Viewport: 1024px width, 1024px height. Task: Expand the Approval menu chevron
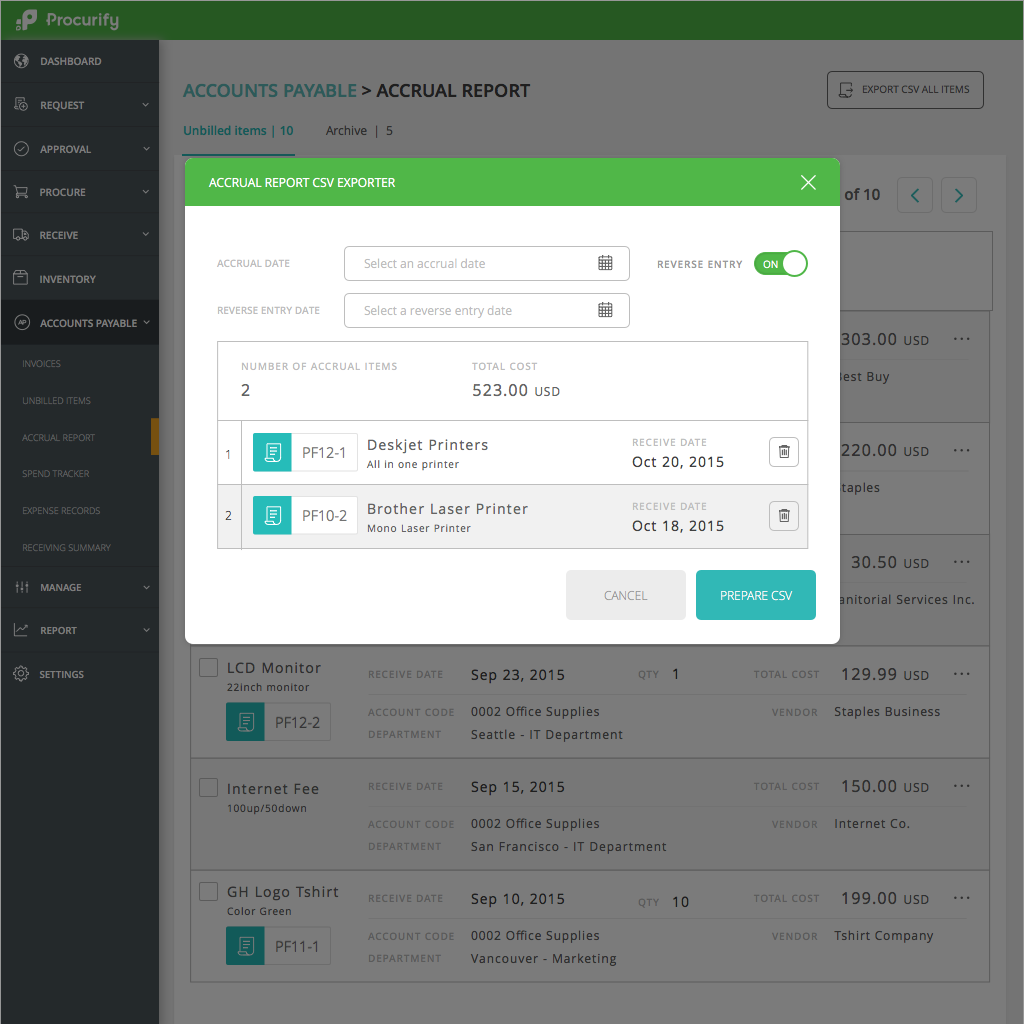(146, 149)
